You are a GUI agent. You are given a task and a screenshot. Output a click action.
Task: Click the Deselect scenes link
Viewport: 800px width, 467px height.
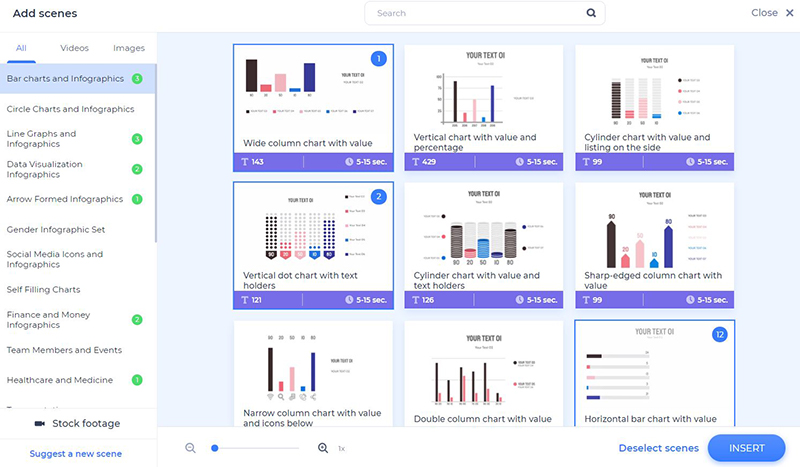658,448
